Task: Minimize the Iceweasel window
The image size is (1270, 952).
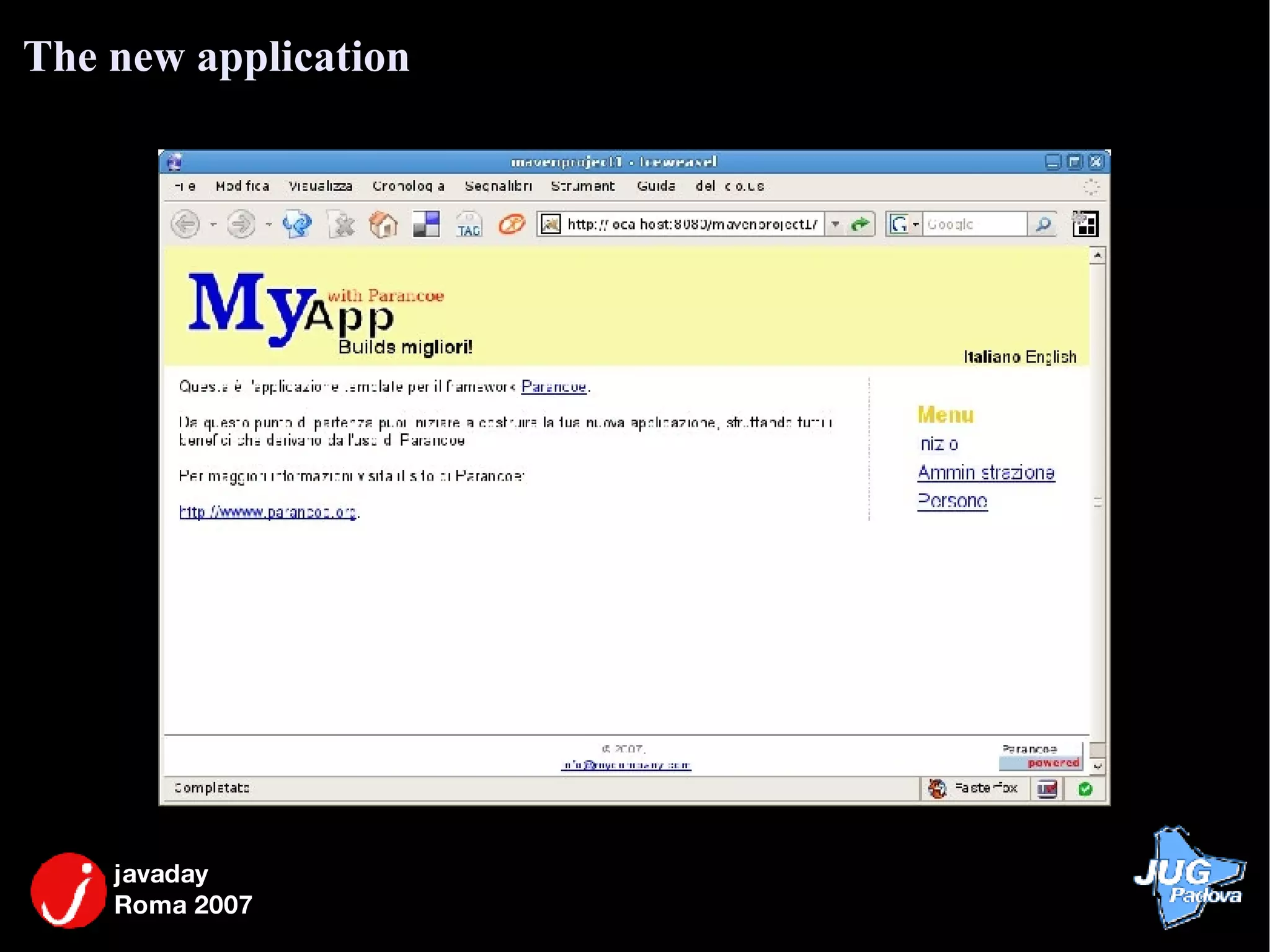Action: pos(1053,162)
